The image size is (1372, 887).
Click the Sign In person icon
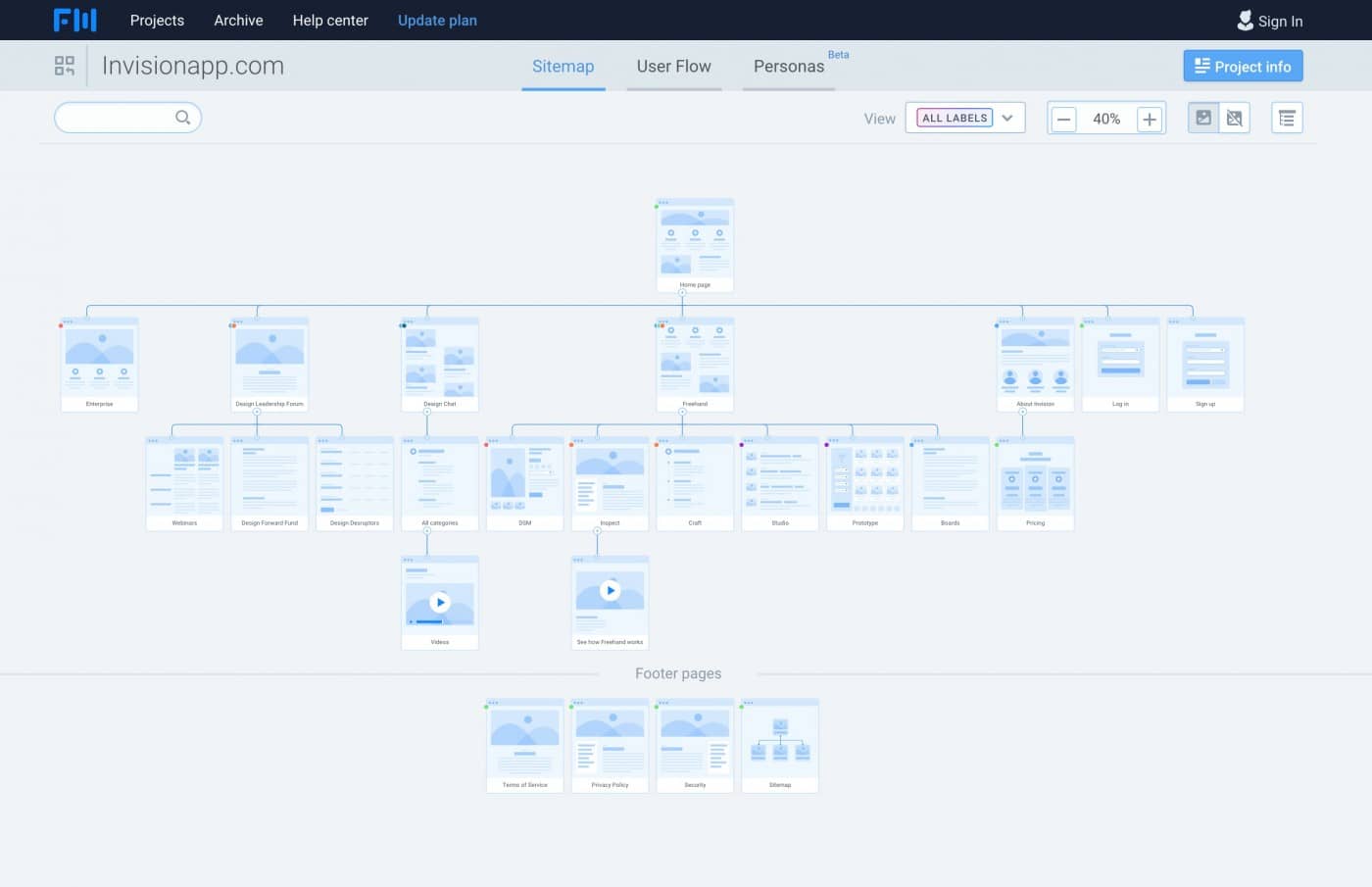tap(1246, 20)
